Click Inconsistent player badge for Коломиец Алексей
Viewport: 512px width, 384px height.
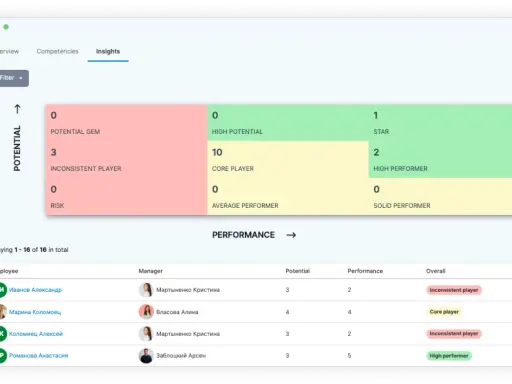pos(454,334)
